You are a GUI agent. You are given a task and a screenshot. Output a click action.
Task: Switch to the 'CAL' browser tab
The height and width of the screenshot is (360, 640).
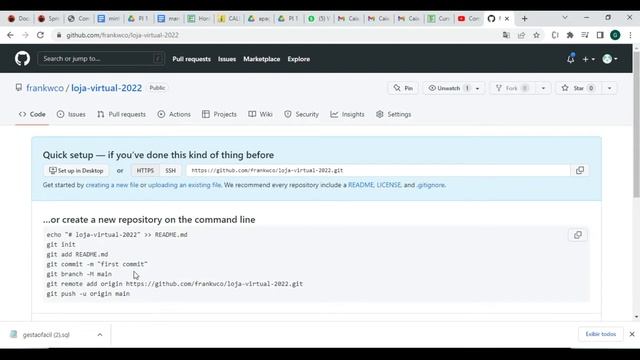coord(229,19)
